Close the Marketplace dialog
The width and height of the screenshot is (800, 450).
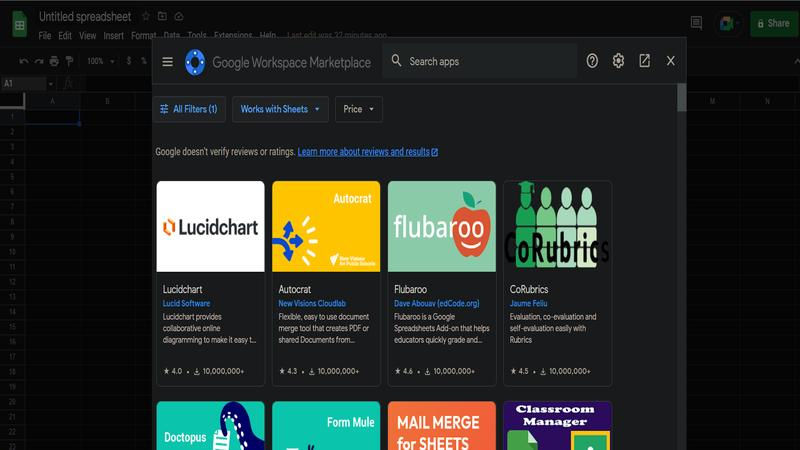[670, 61]
